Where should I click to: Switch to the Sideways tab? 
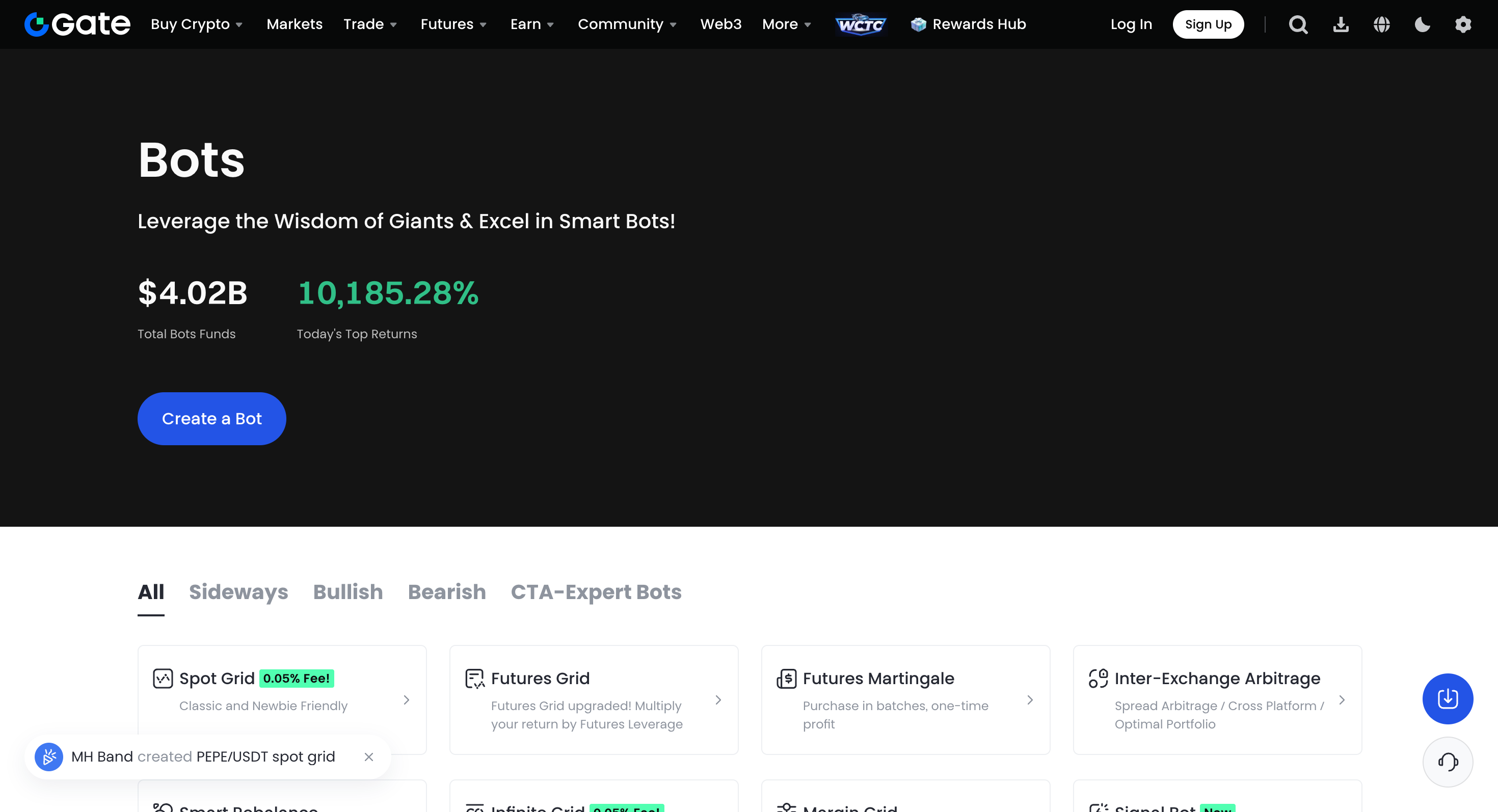(x=238, y=592)
